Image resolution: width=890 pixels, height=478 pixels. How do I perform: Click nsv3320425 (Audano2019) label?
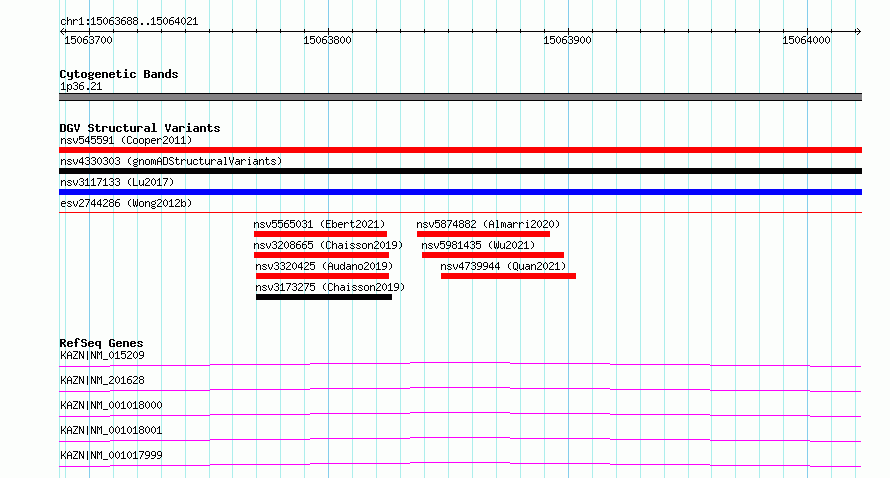pos(324,266)
